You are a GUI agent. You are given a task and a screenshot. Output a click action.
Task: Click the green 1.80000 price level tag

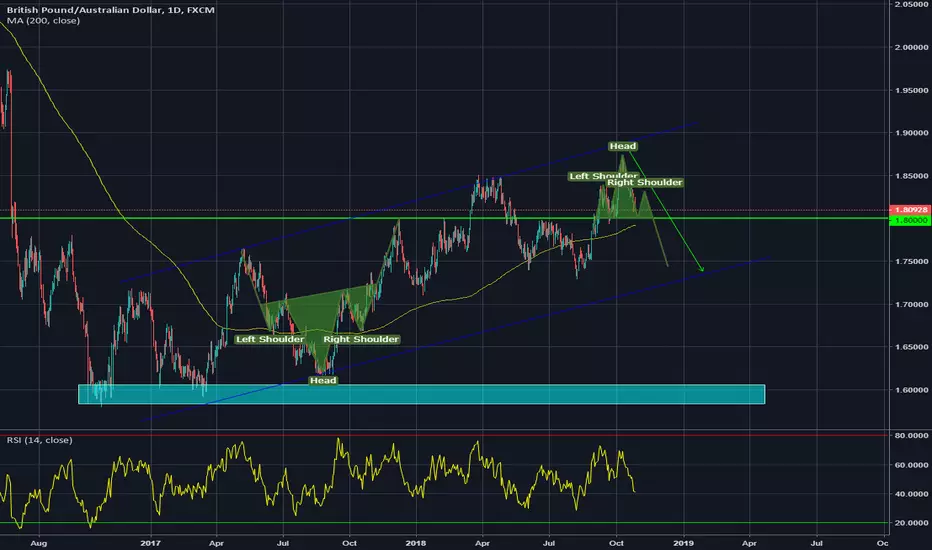(910, 220)
